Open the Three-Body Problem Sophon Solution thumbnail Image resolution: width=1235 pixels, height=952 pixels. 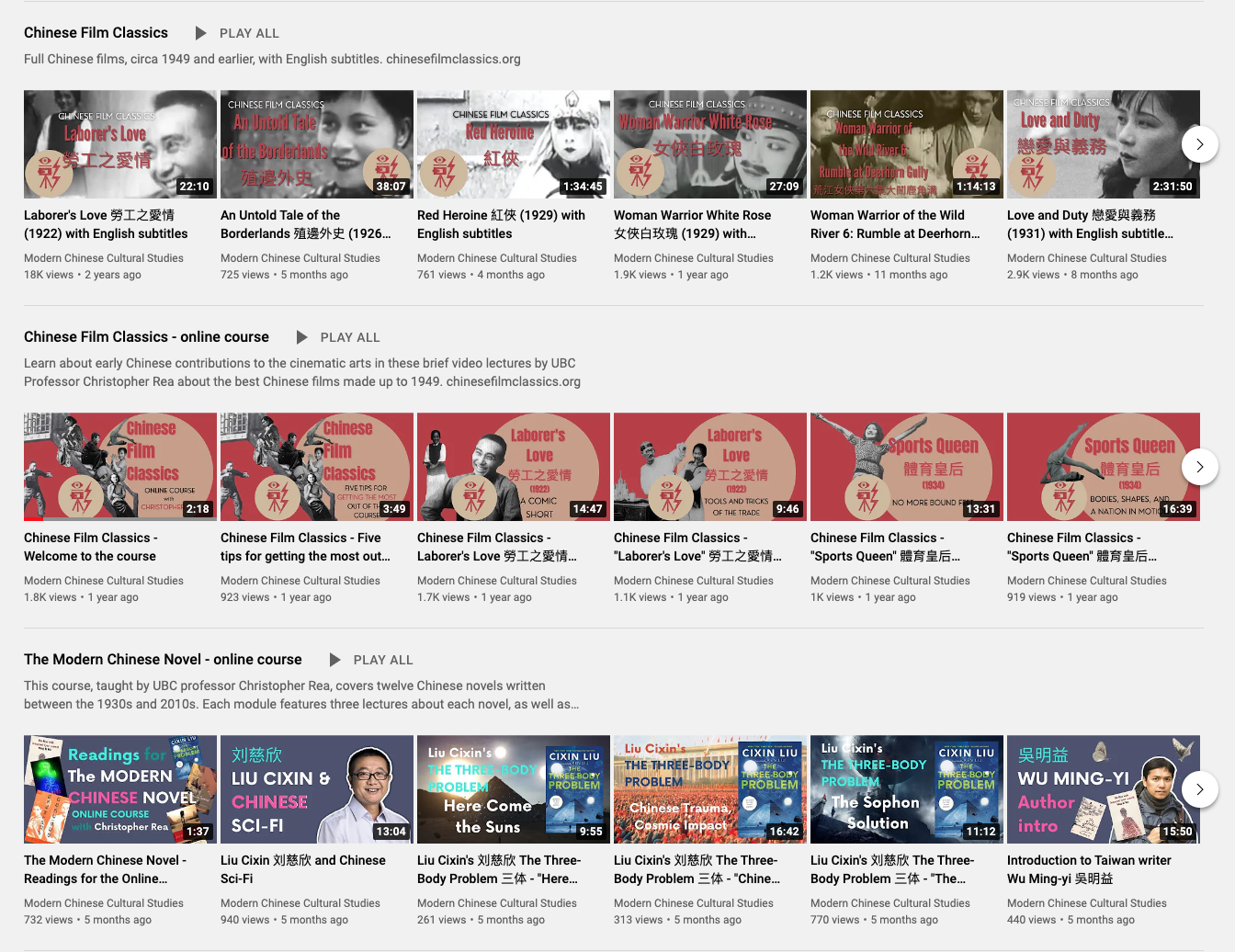[906, 789]
